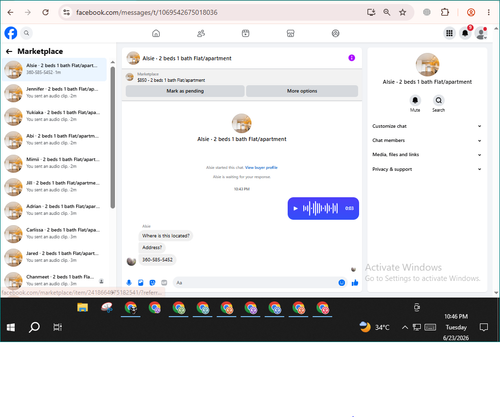Open Chrome three-dot menu
Screen dimensions: 500x417
tap(489, 12)
